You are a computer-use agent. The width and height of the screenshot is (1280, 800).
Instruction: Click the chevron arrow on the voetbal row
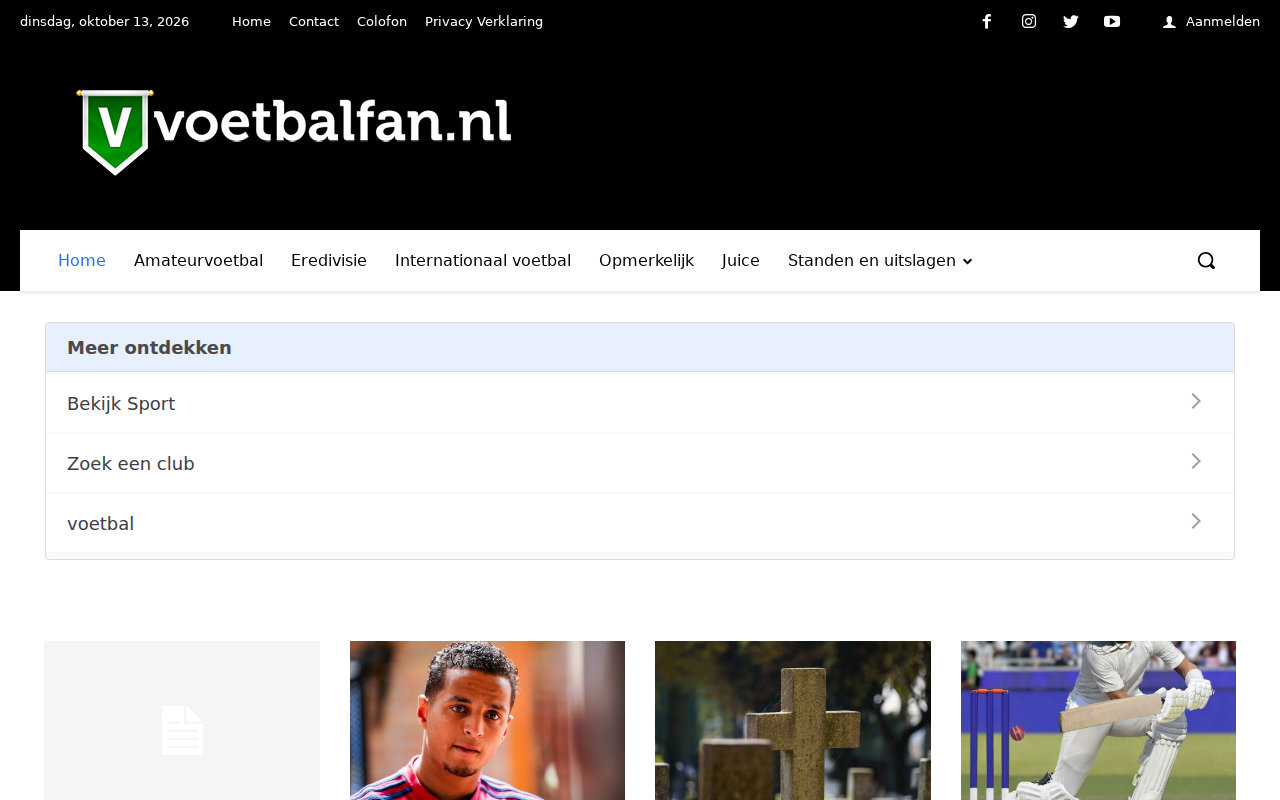click(x=1196, y=522)
